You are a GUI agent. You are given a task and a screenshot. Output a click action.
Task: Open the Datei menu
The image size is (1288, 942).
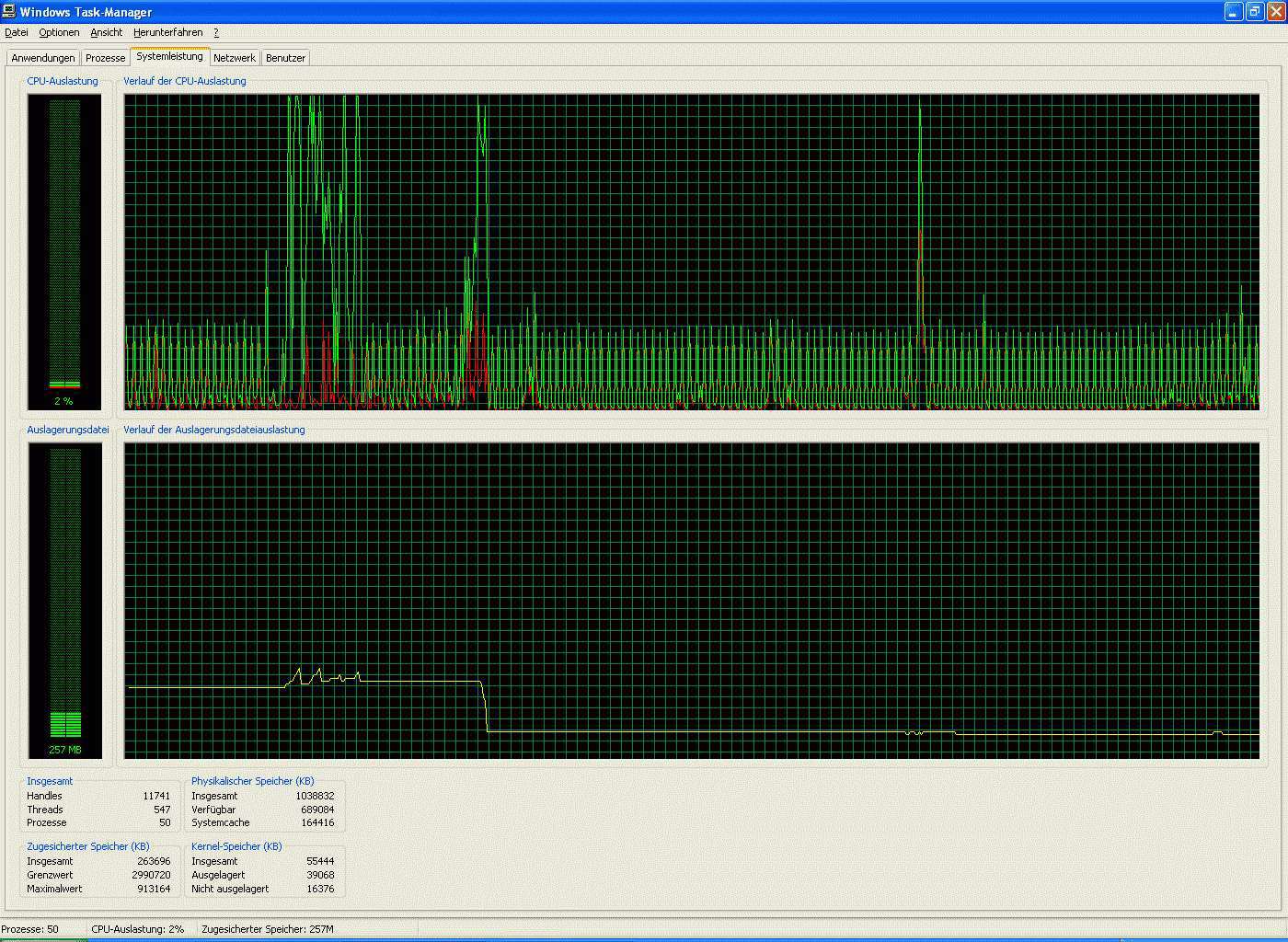coord(17,32)
